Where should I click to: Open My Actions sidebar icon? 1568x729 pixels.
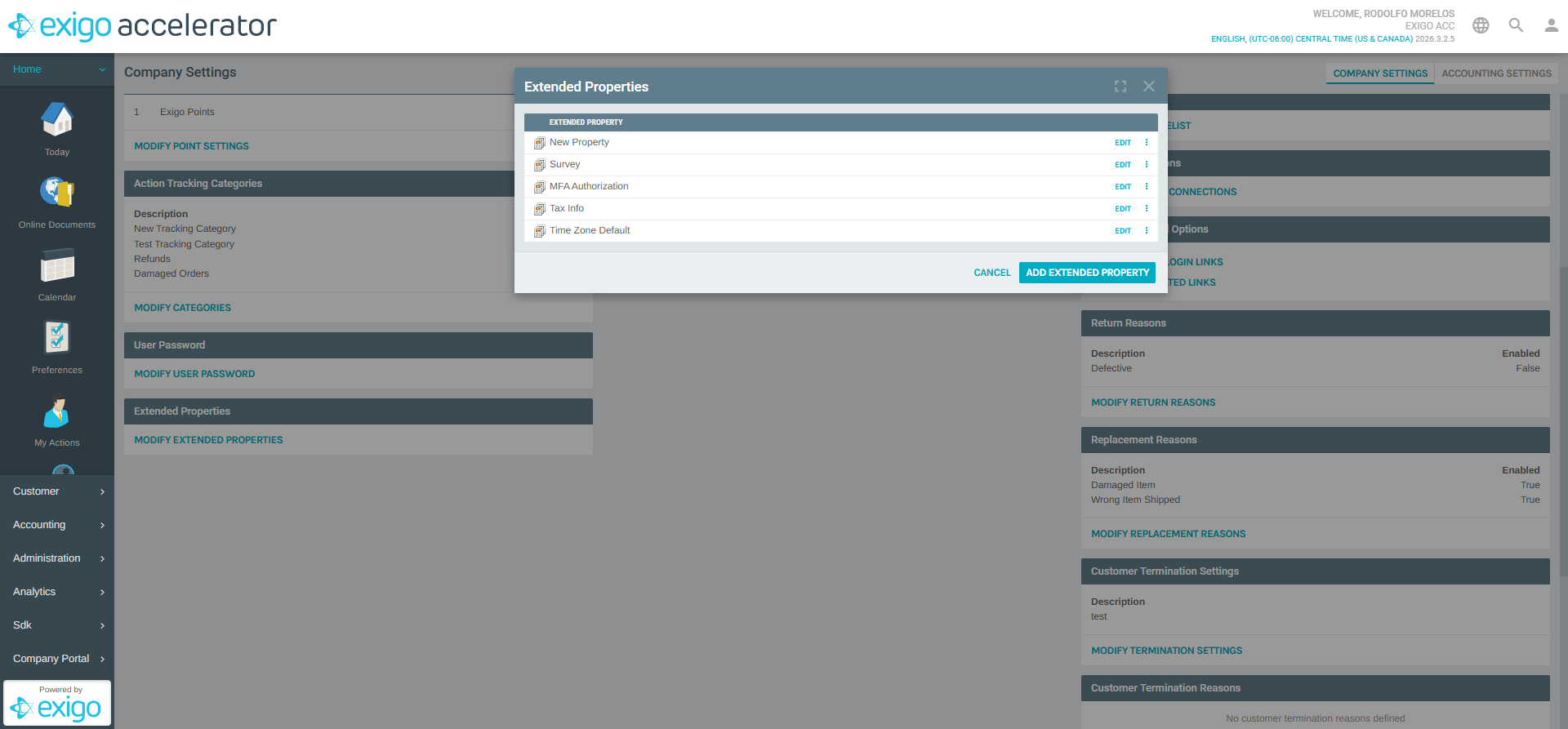click(x=57, y=411)
